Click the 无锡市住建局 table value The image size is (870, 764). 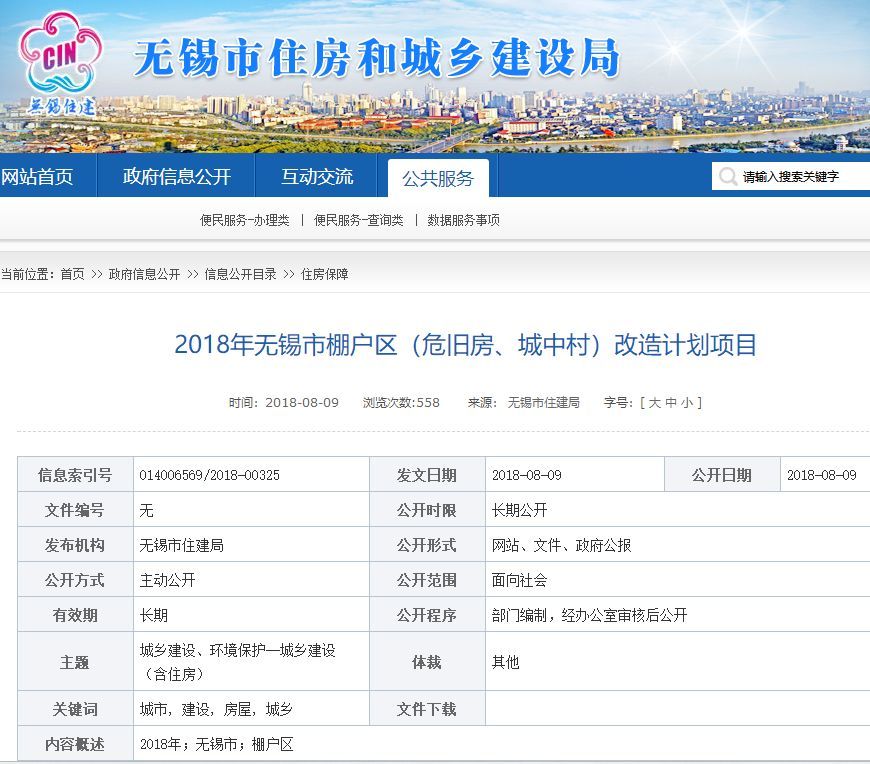pos(181,545)
